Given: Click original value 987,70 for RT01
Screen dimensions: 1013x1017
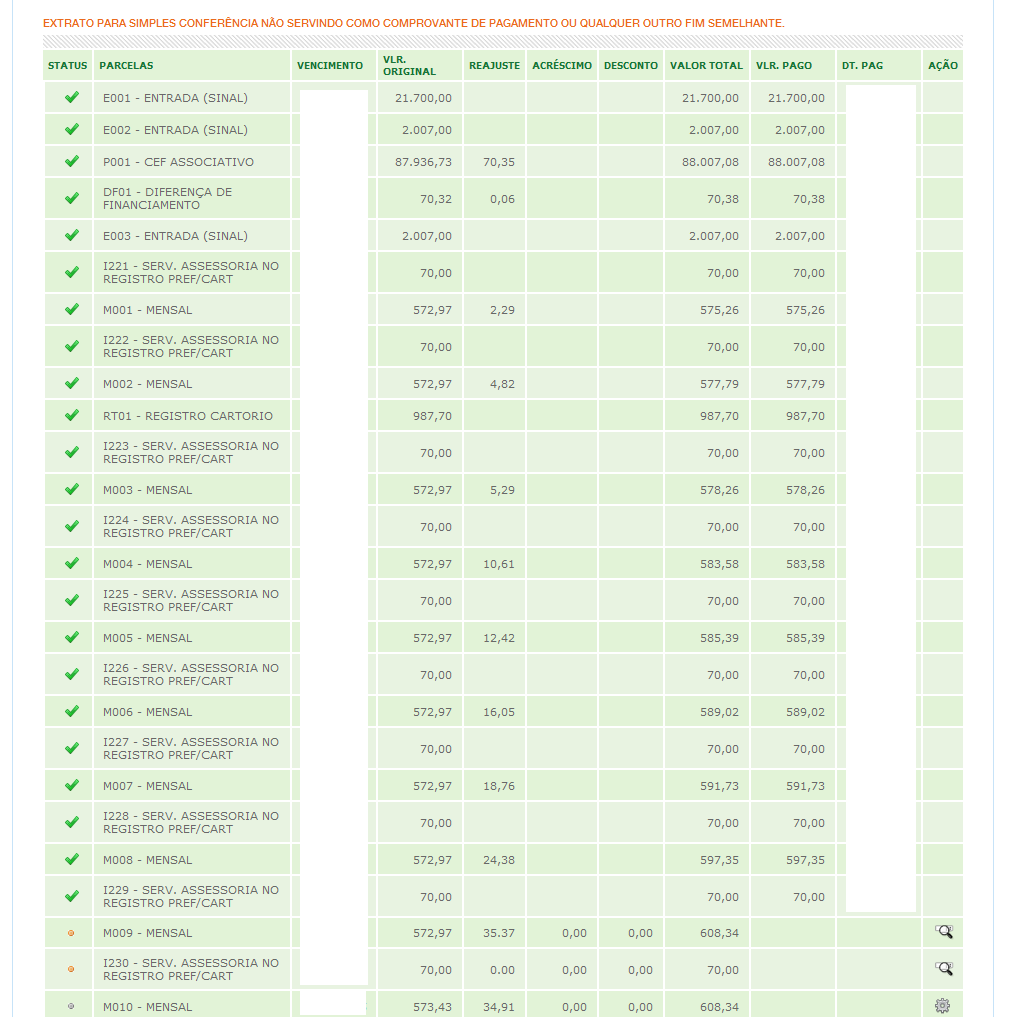Looking at the screenshot, I should coord(432,416).
